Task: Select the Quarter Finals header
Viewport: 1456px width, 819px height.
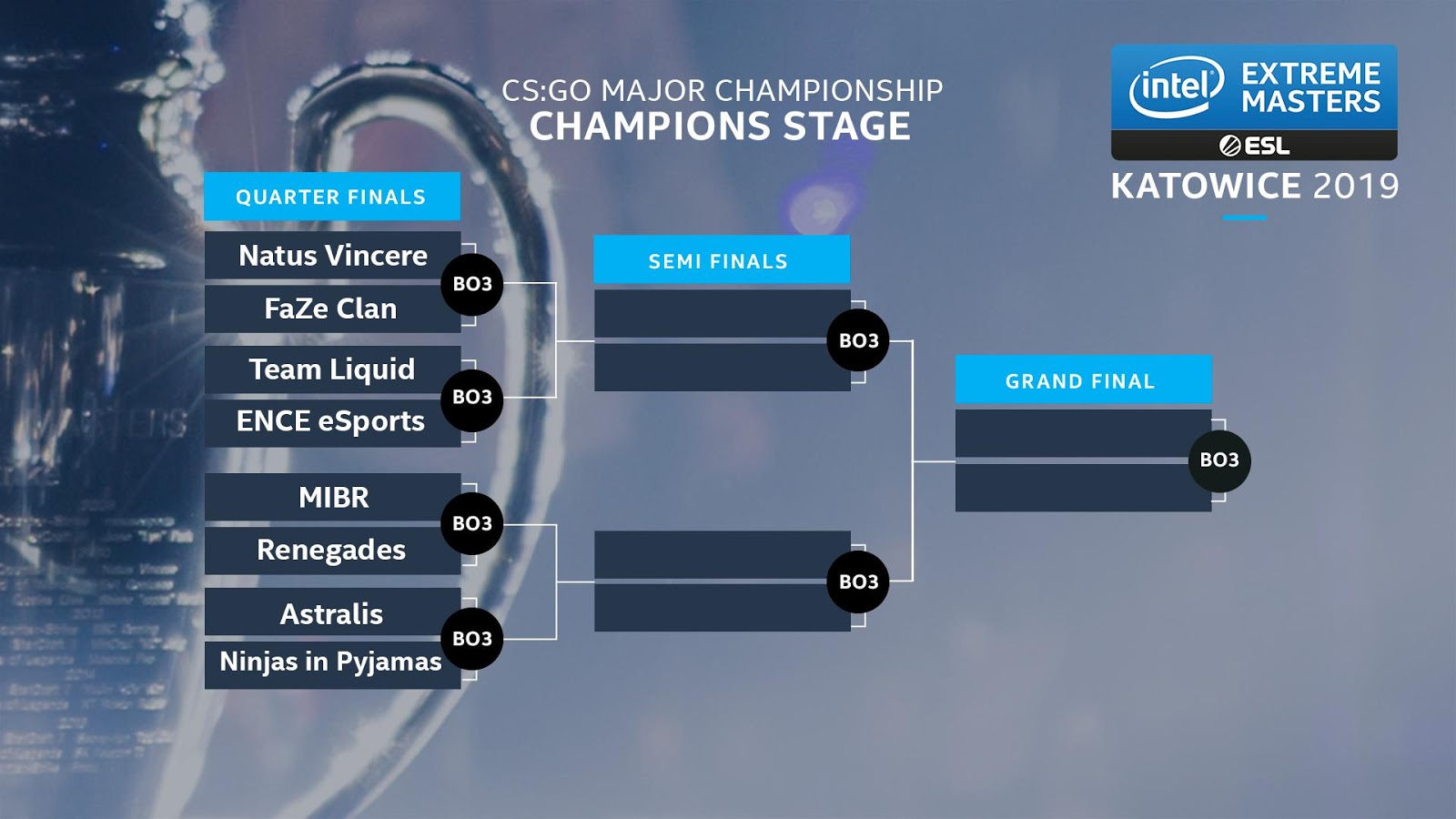Action: pyautogui.click(x=331, y=197)
